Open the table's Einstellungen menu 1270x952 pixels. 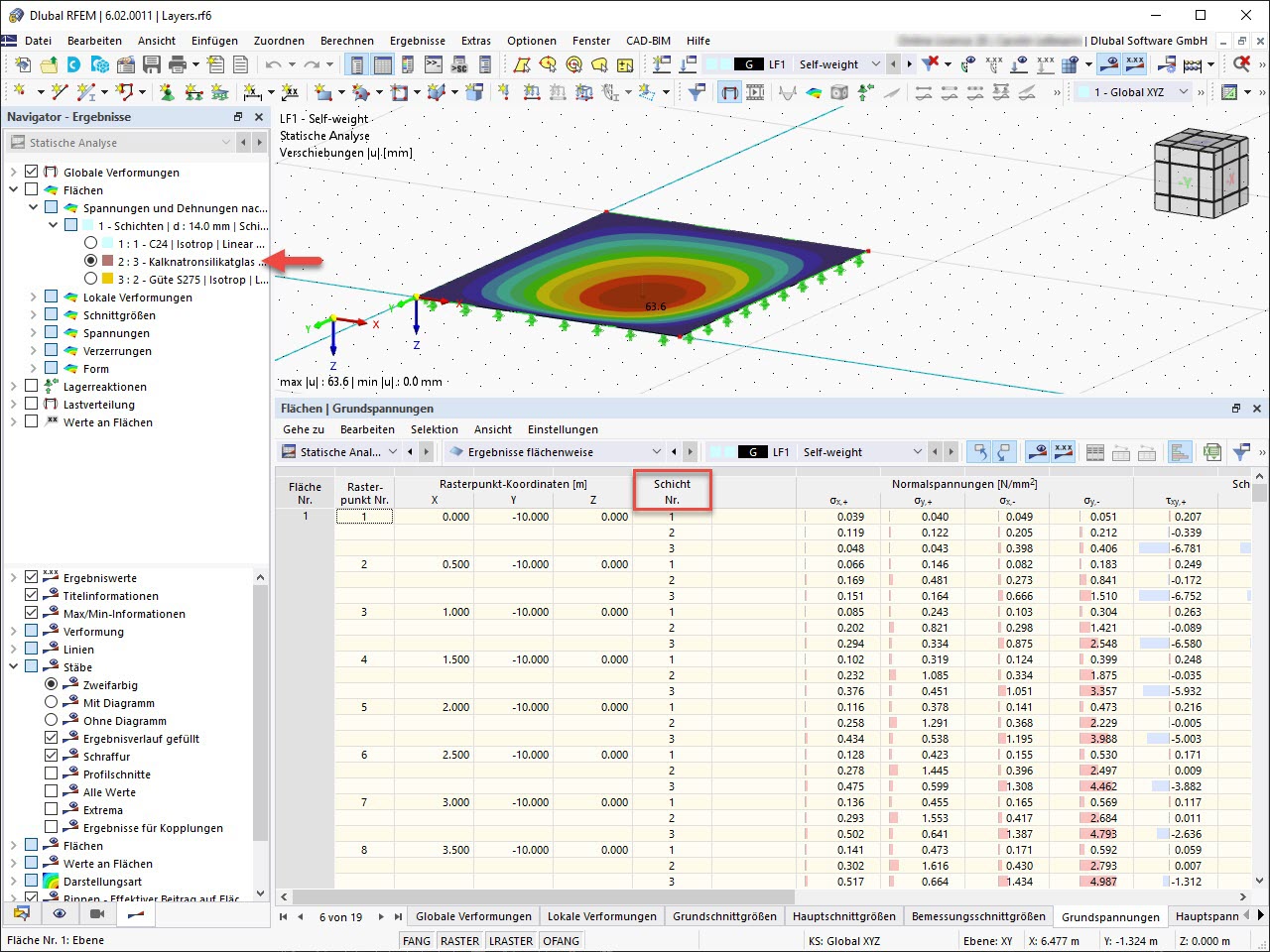tap(563, 429)
